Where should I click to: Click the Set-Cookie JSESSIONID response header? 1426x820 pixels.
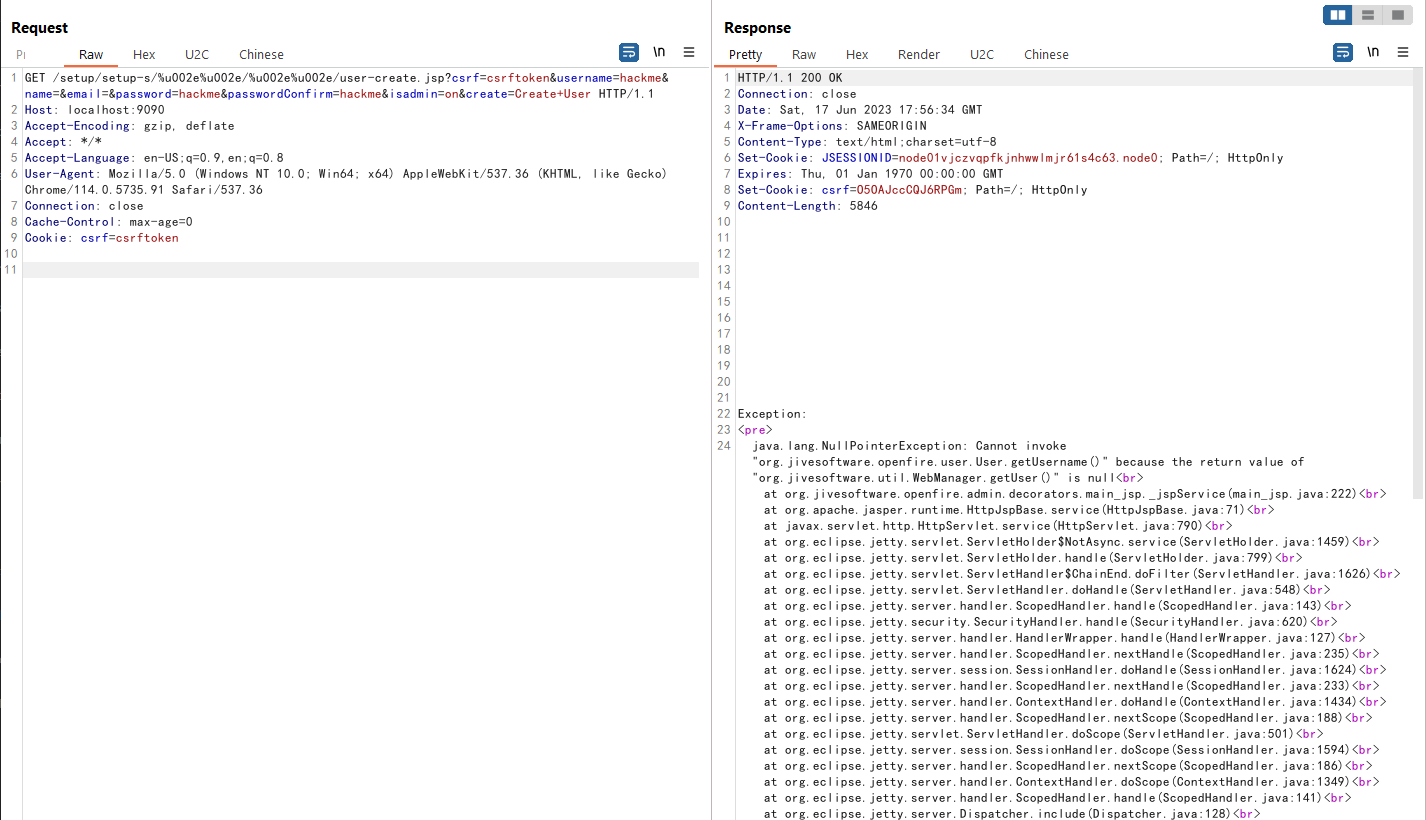(1011, 158)
